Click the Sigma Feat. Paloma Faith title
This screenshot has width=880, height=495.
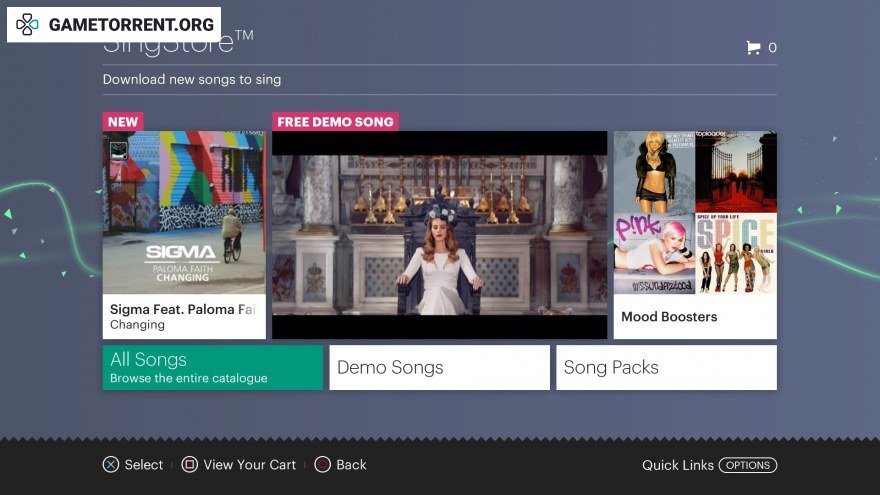(183, 309)
